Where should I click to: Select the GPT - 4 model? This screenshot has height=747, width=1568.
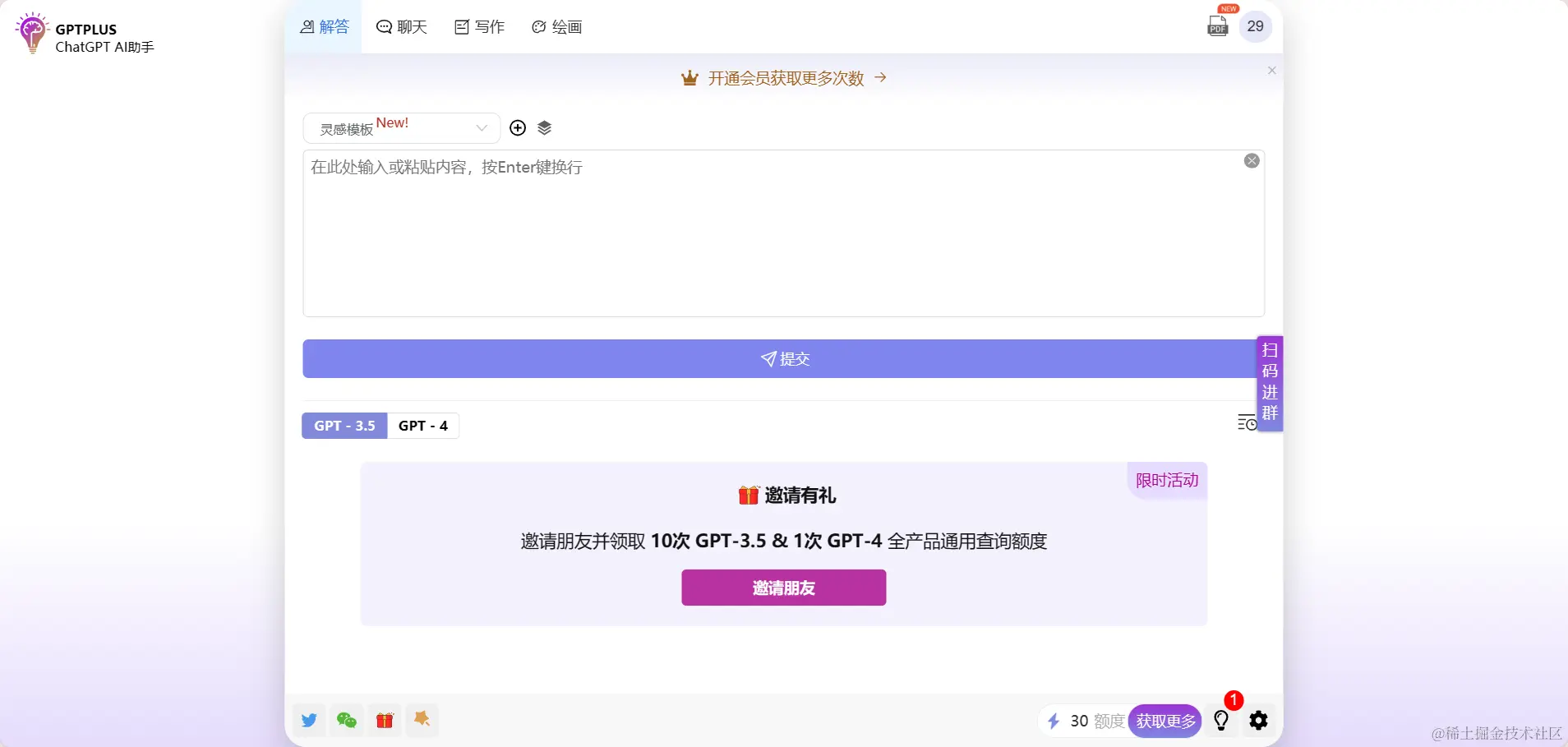click(423, 426)
